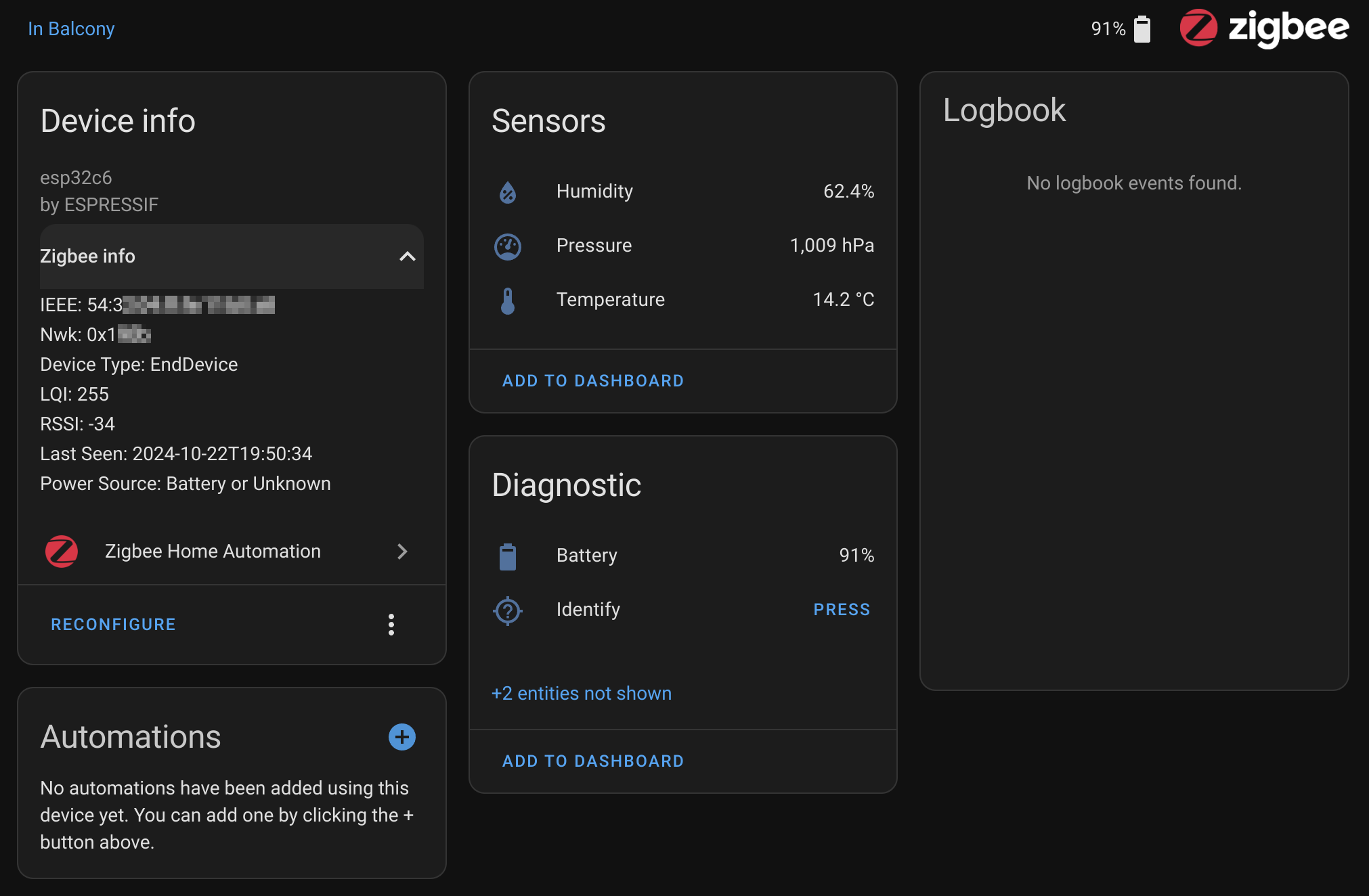Image resolution: width=1369 pixels, height=896 pixels.
Task: Open the Pressure 1,009 hPa entity row
Action: pos(683,246)
